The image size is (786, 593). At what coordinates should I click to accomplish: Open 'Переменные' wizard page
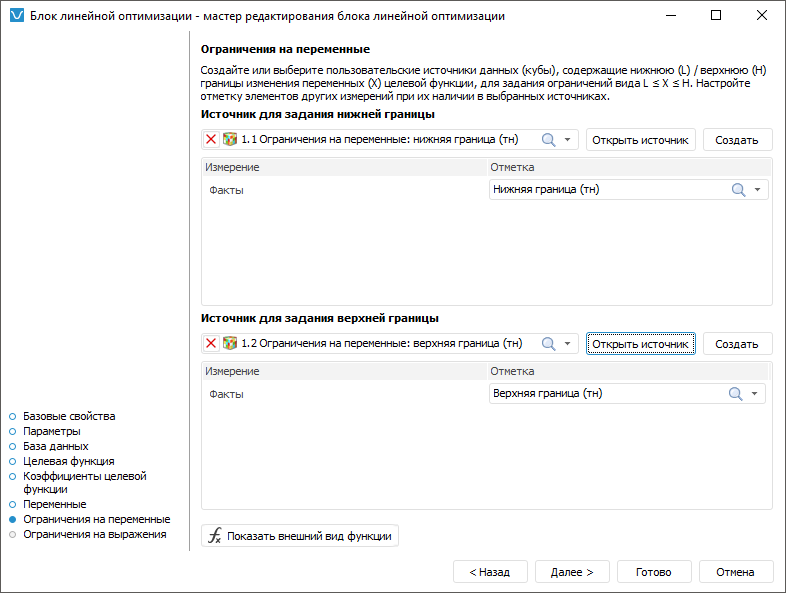55,505
